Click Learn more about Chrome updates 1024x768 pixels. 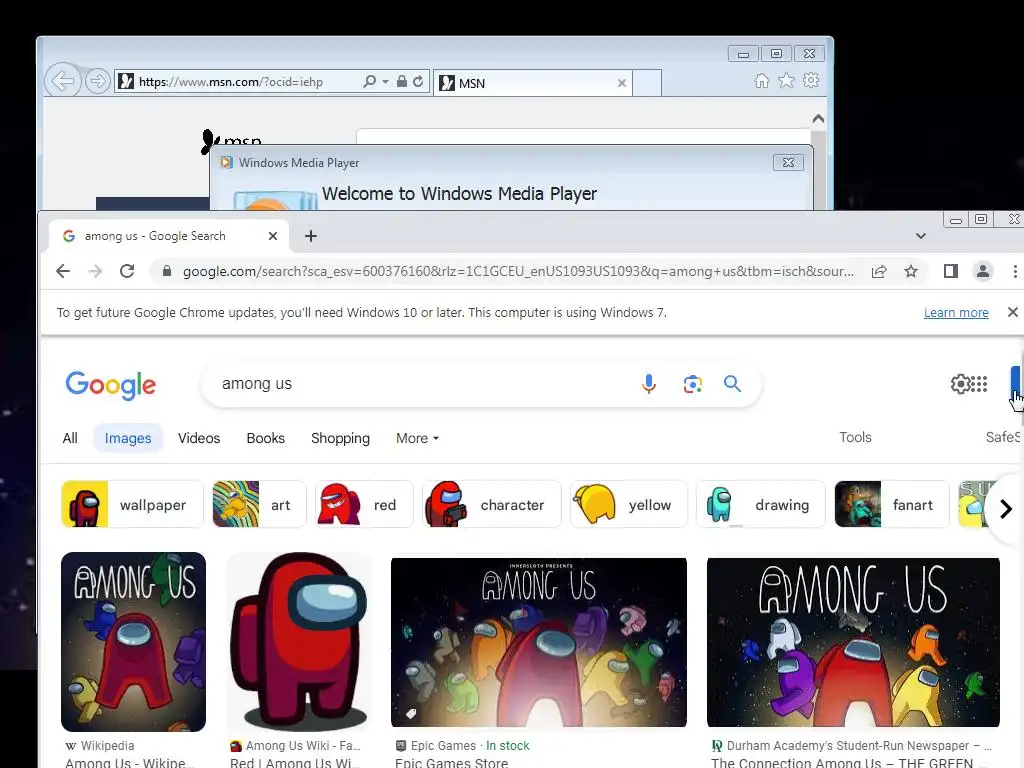click(x=956, y=312)
